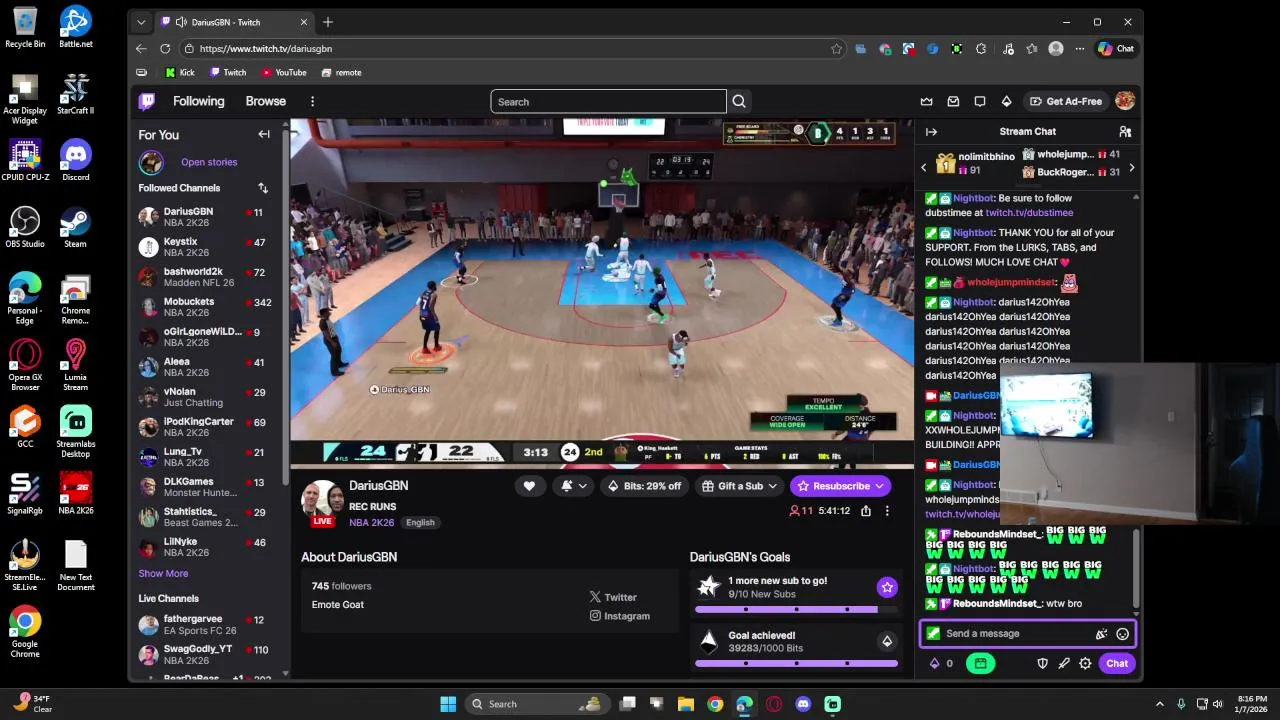Open the Following tab
The height and width of the screenshot is (720, 1280).
[198, 101]
